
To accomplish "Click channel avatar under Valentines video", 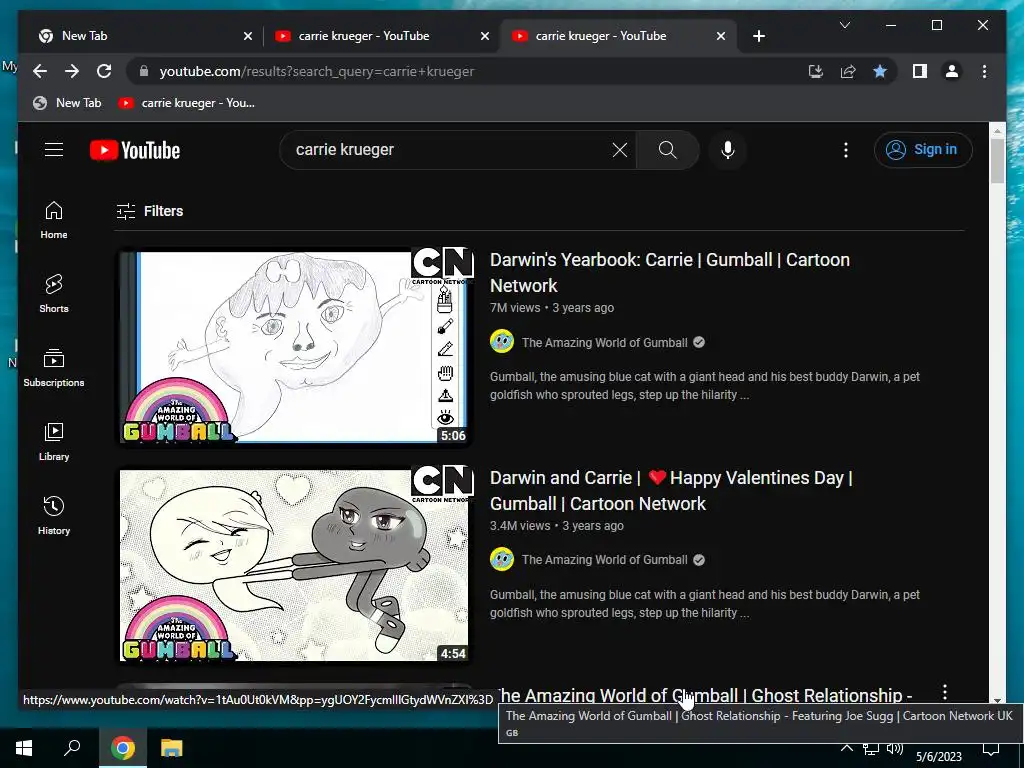I will (502, 560).
